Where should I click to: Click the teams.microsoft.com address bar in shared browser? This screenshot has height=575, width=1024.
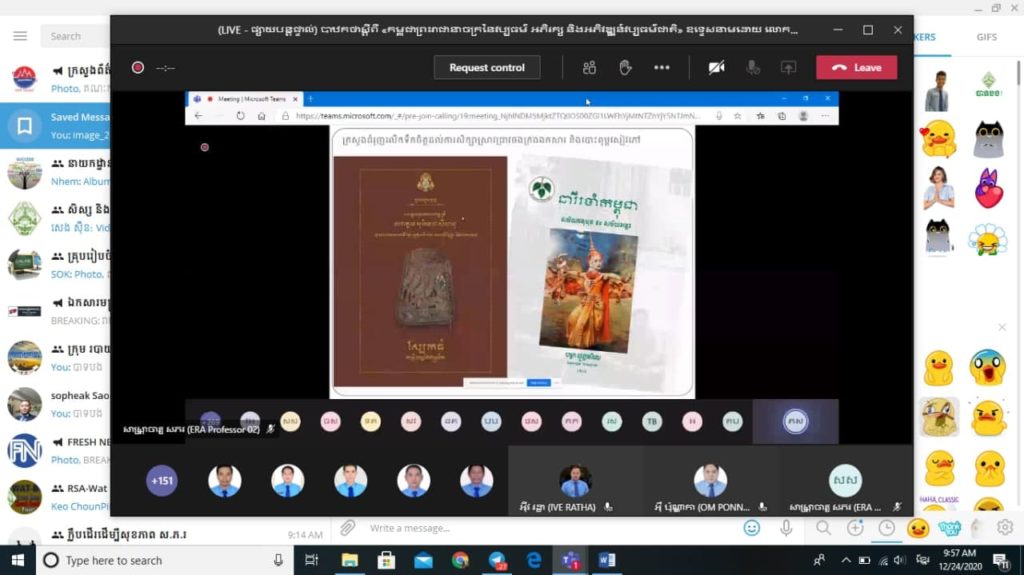[x=496, y=116]
